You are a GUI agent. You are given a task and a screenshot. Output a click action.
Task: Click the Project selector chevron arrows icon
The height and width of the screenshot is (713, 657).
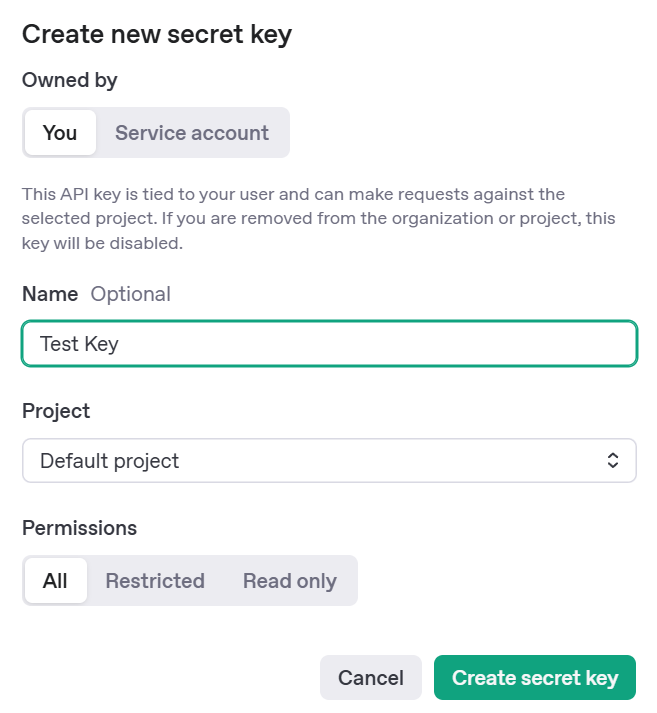coord(613,461)
